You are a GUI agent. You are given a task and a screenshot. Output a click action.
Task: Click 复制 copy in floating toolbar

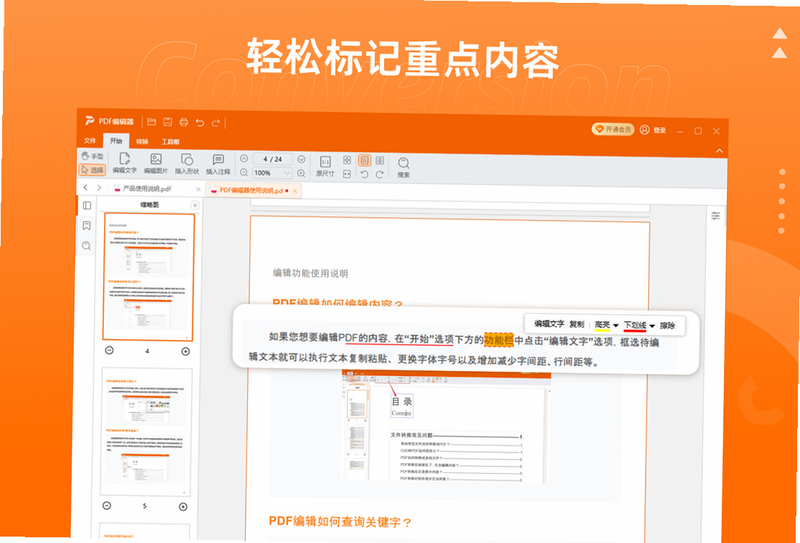click(577, 324)
